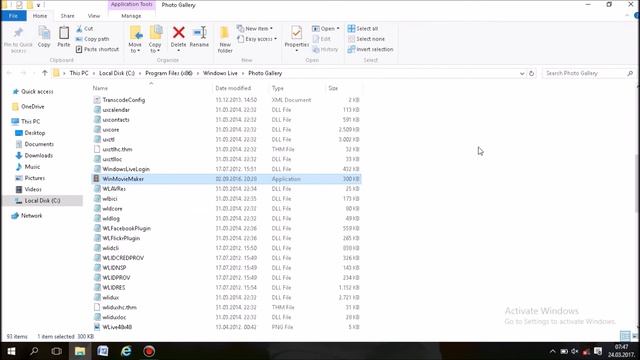
Task: Select the WinMovieMaker application file
Action: point(226,179)
